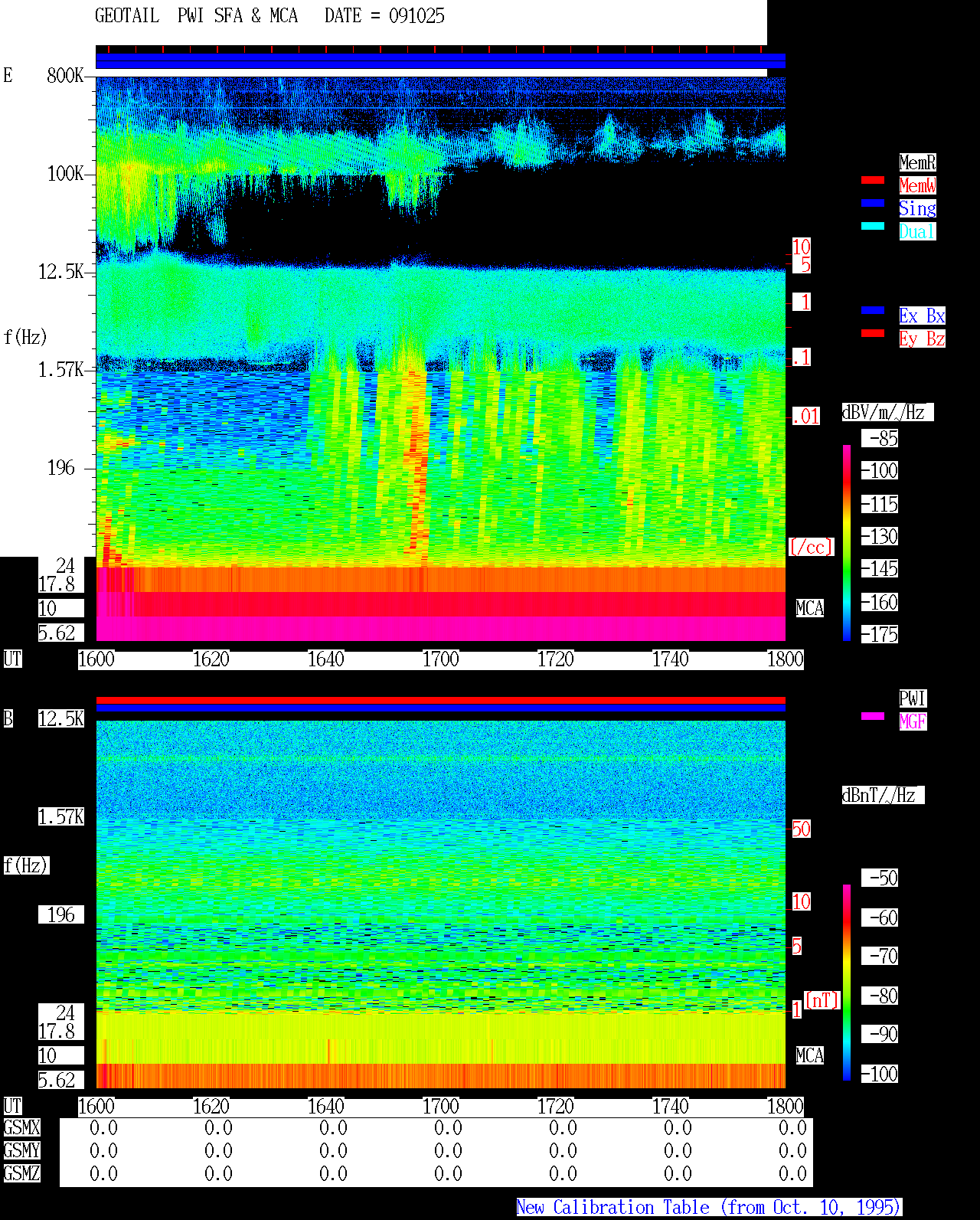The height and width of the screenshot is (1220, 980).
Task: Click the 1640 UT tick on magnetic spectrogram
Action: [x=325, y=1107]
